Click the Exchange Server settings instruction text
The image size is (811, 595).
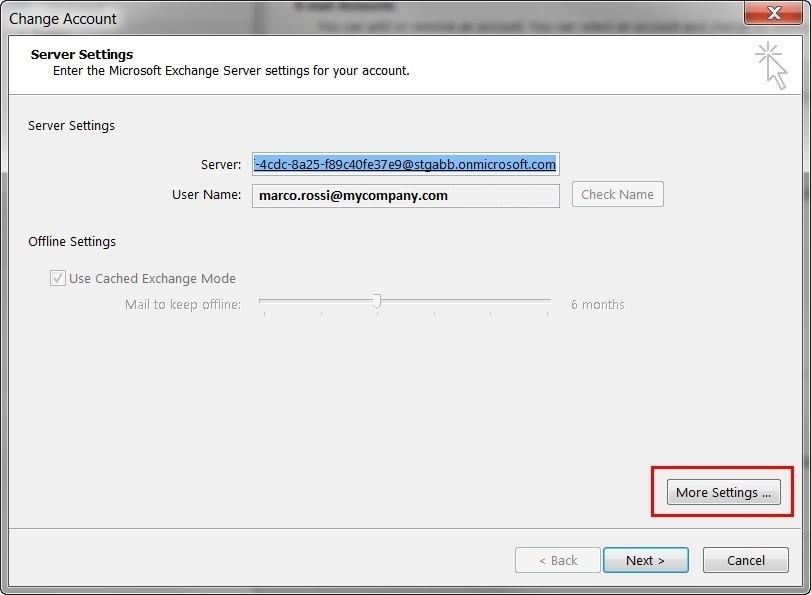pyautogui.click(x=231, y=71)
